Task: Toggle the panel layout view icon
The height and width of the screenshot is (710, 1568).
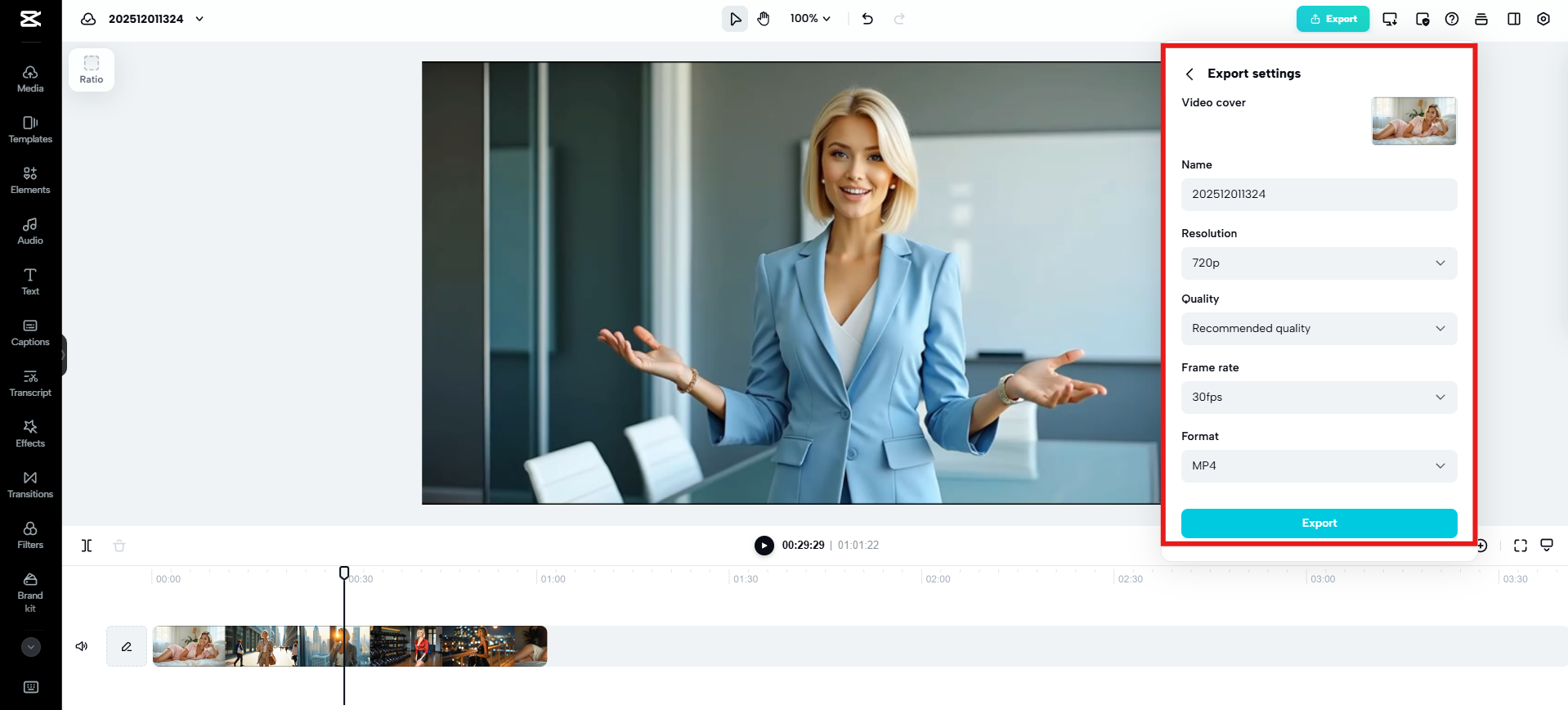Action: [x=1513, y=19]
